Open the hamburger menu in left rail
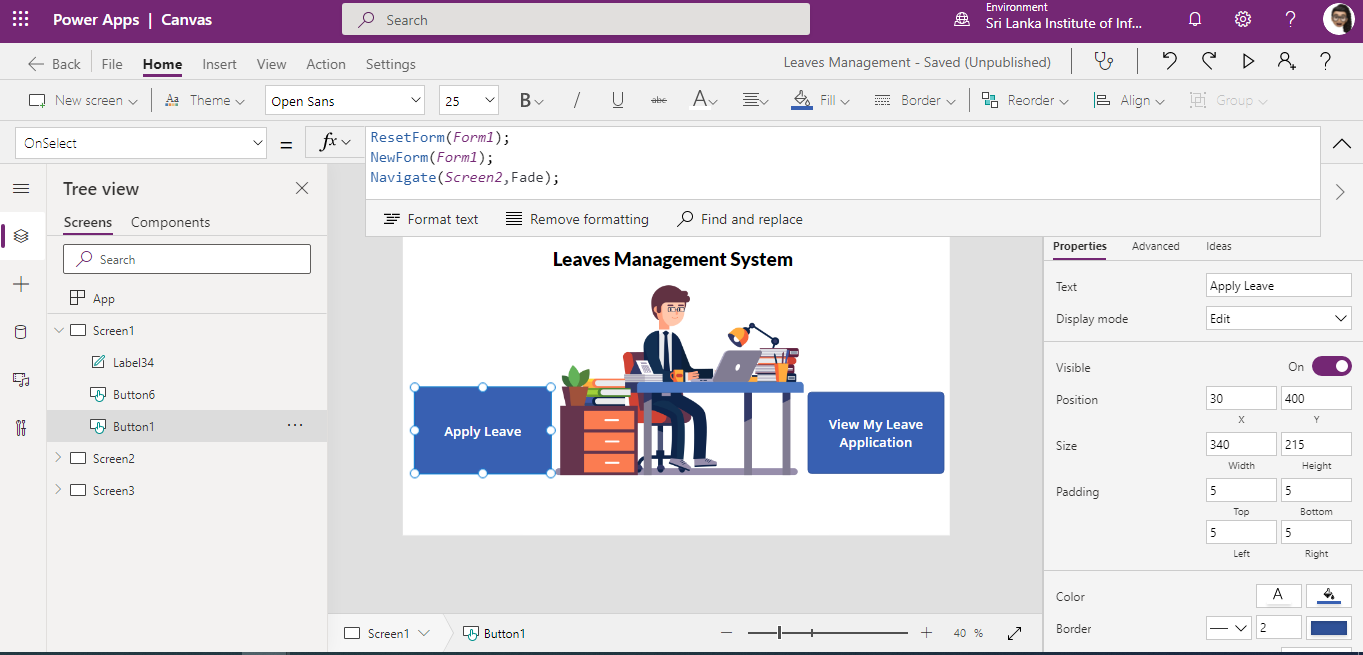This screenshot has height=655, width=1363. (x=21, y=189)
